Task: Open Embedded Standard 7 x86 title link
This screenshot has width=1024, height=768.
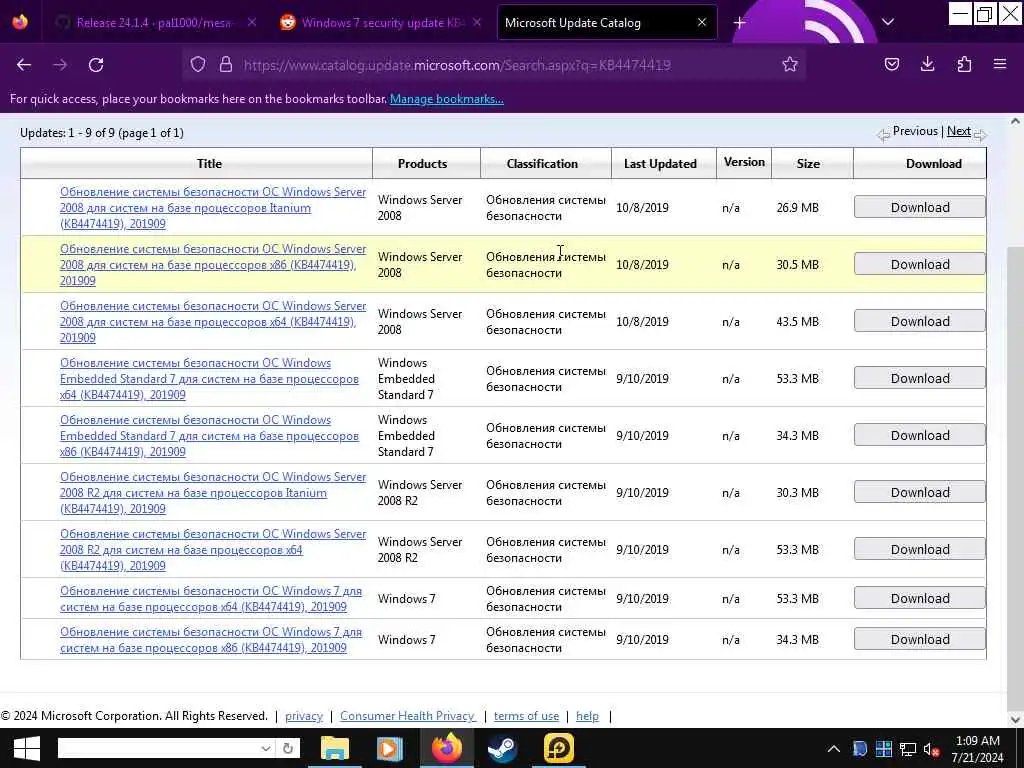Action: click(x=209, y=436)
